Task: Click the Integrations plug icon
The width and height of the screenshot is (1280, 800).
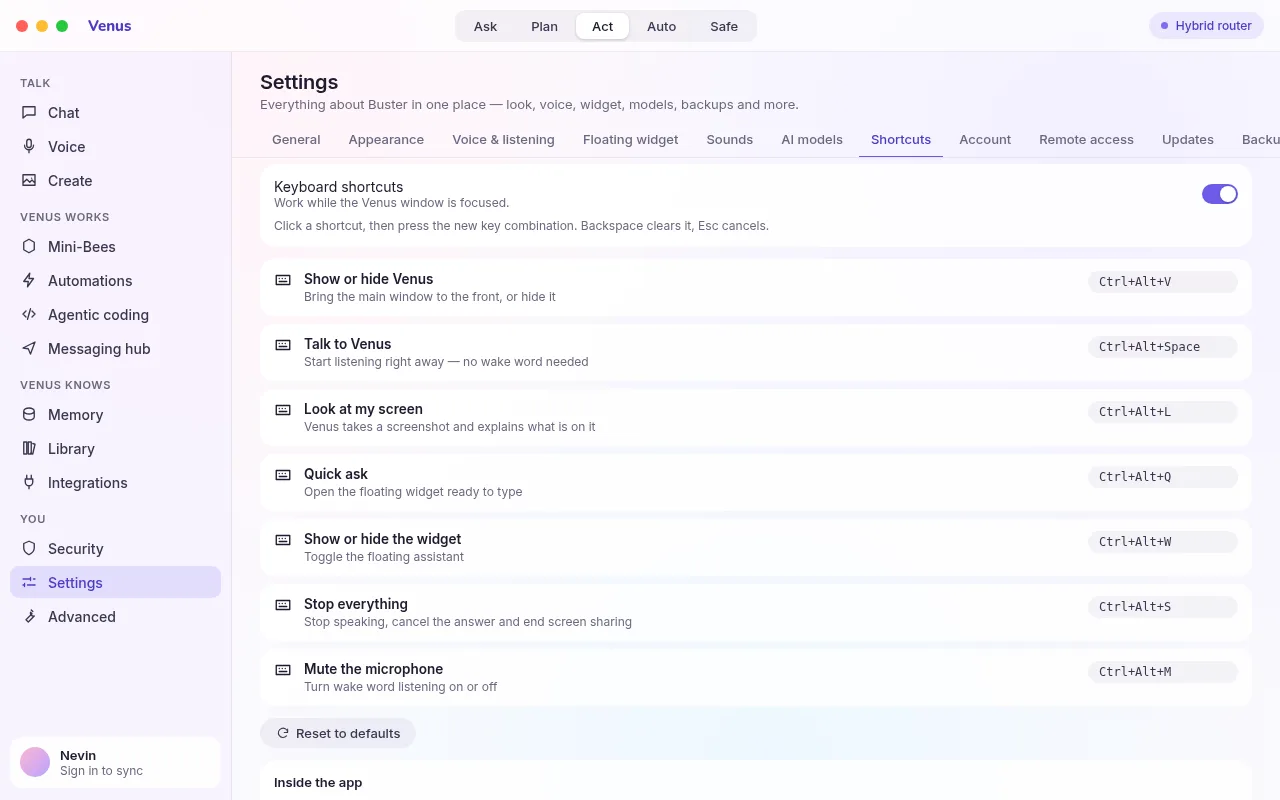Action: 29,483
